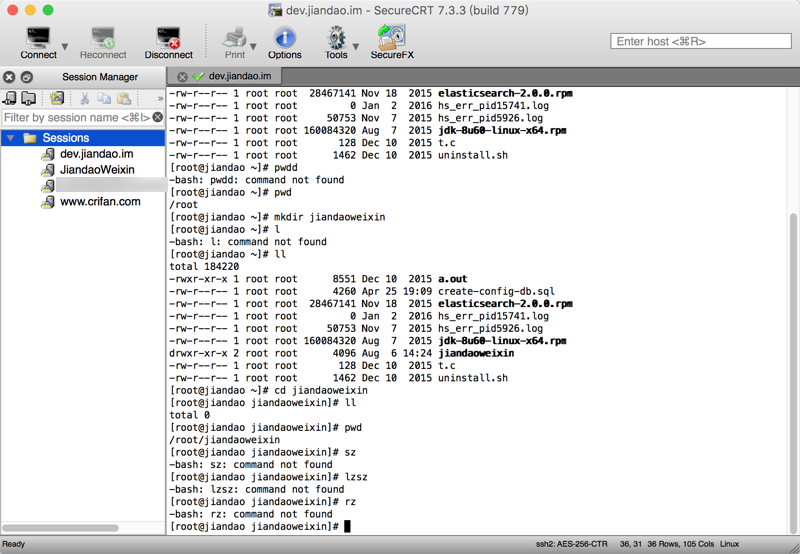Image resolution: width=800 pixels, height=554 pixels.
Task: Undock the Session Manager panel
Action: [x=27, y=77]
